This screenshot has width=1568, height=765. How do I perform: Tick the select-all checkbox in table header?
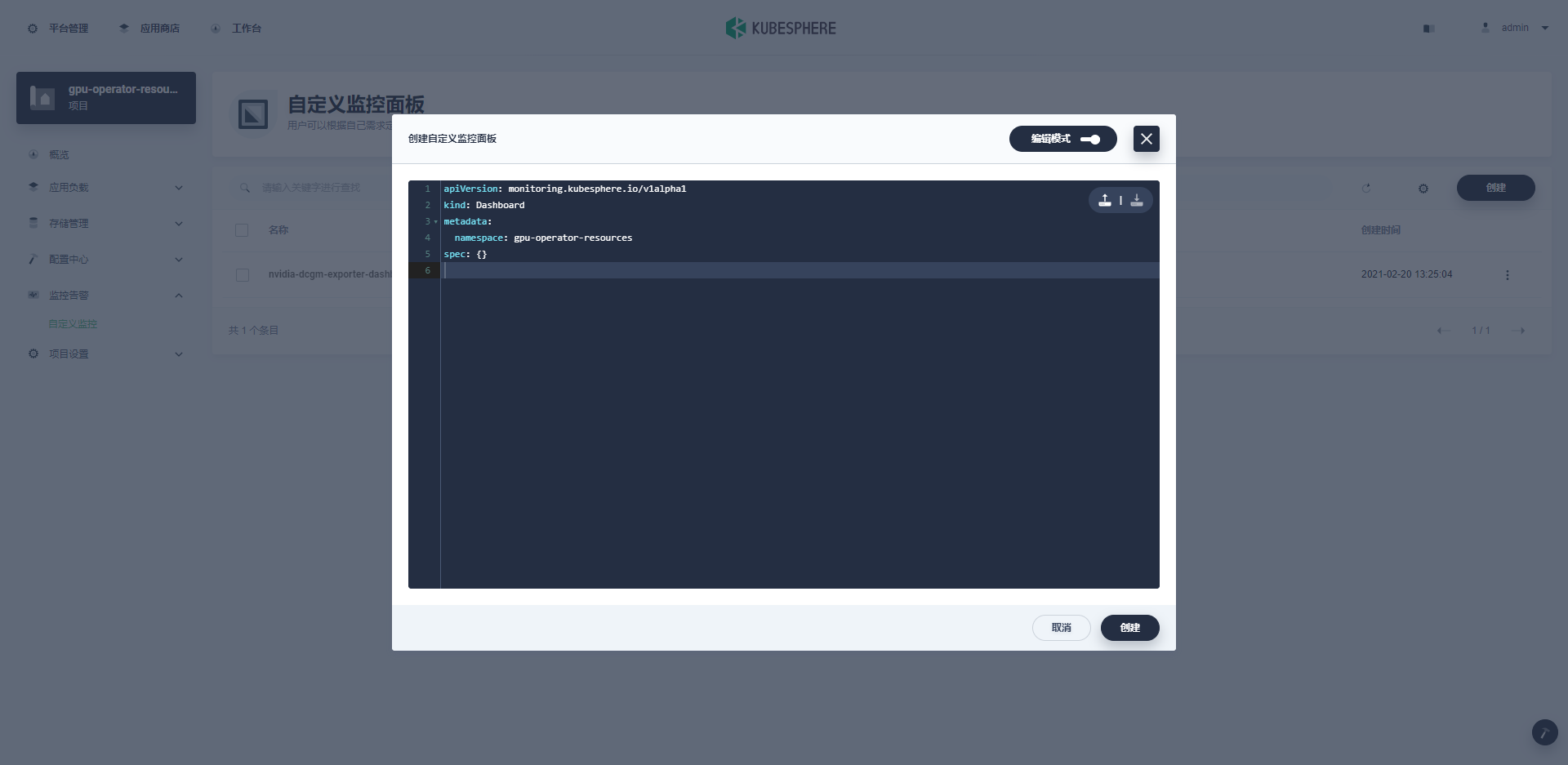[x=242, y=230]
